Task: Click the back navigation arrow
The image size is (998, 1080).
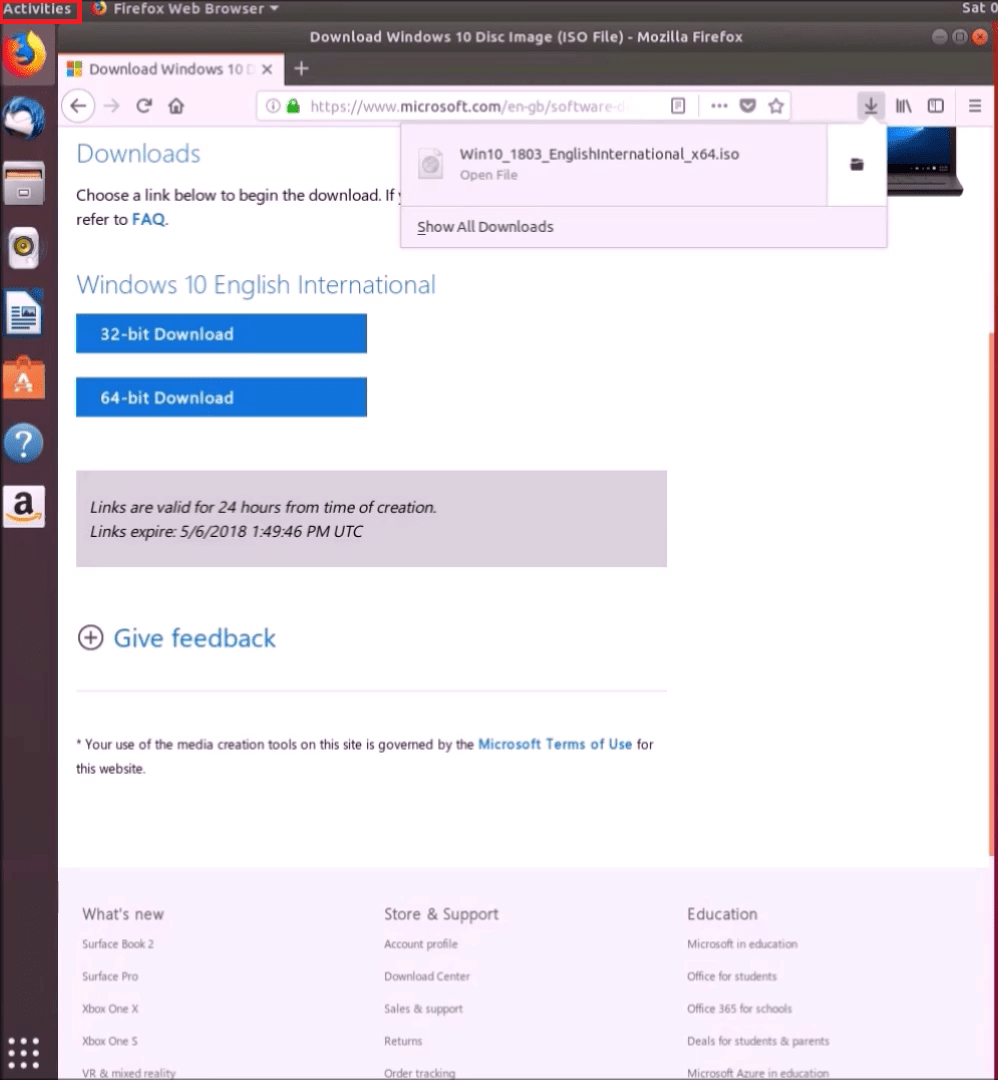Action: (x=79, y=106)
